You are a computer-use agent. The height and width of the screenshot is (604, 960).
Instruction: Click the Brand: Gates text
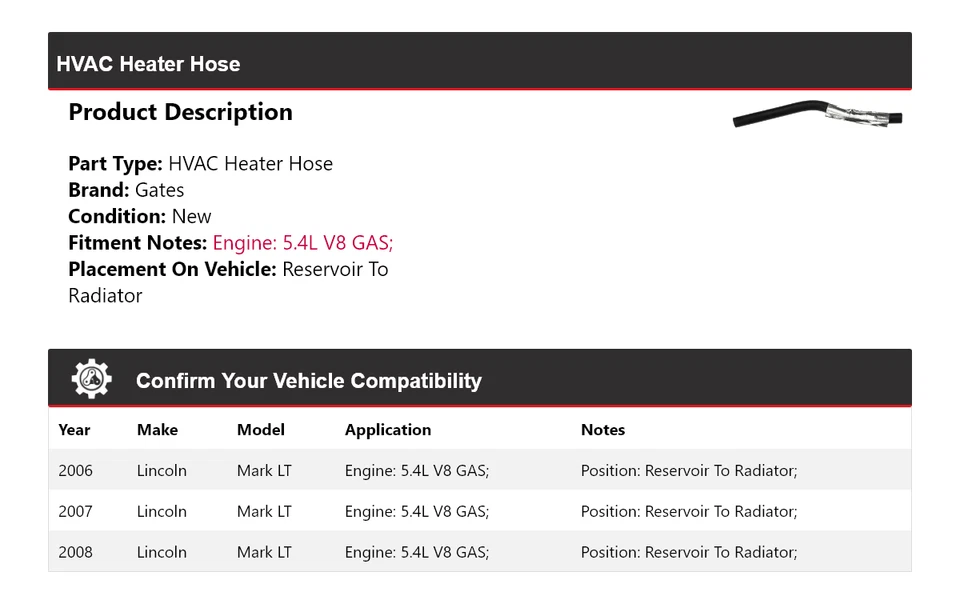pos(126,190)
